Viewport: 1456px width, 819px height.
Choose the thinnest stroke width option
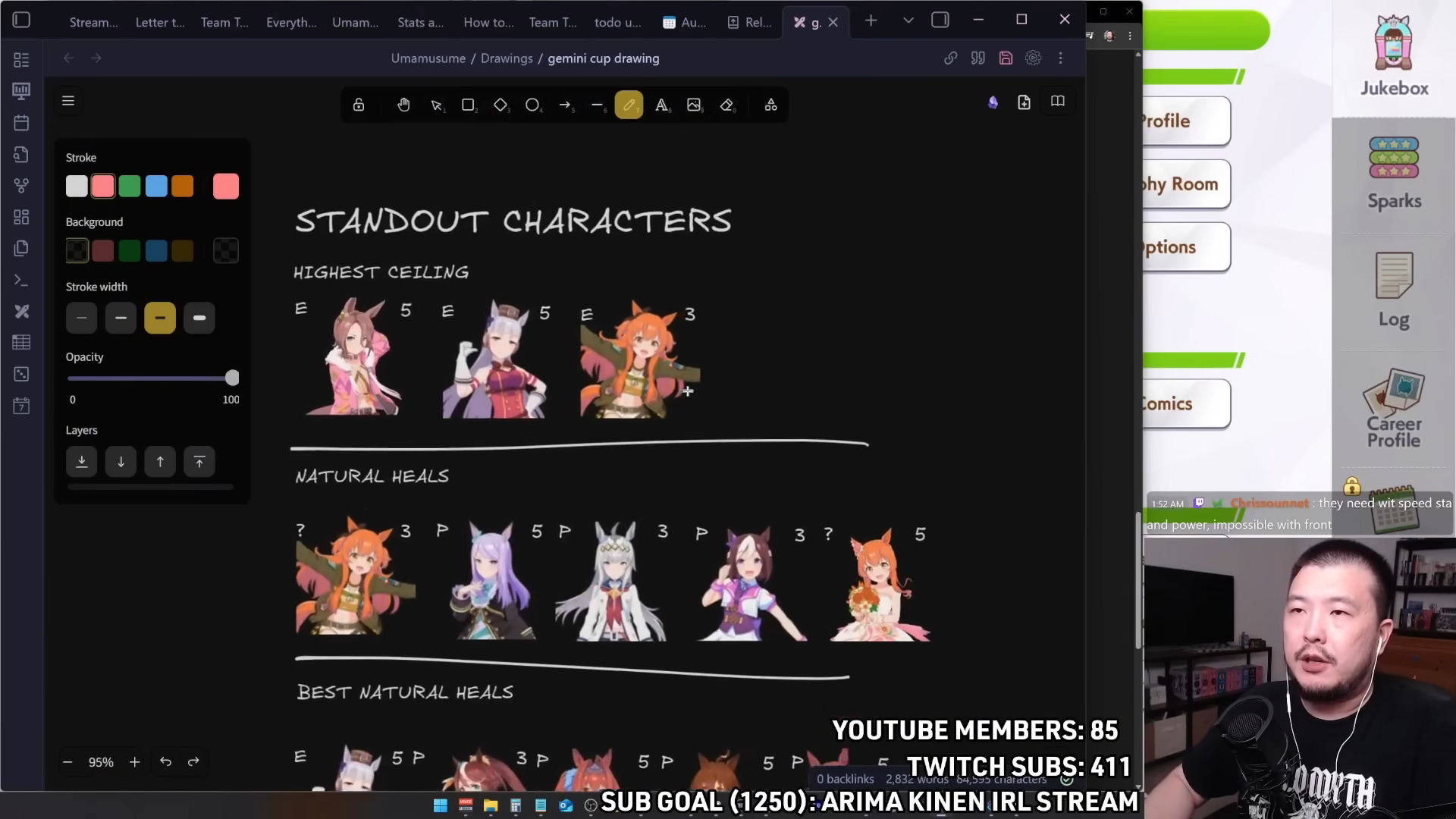pyautogui.click(x=81, y=318)
